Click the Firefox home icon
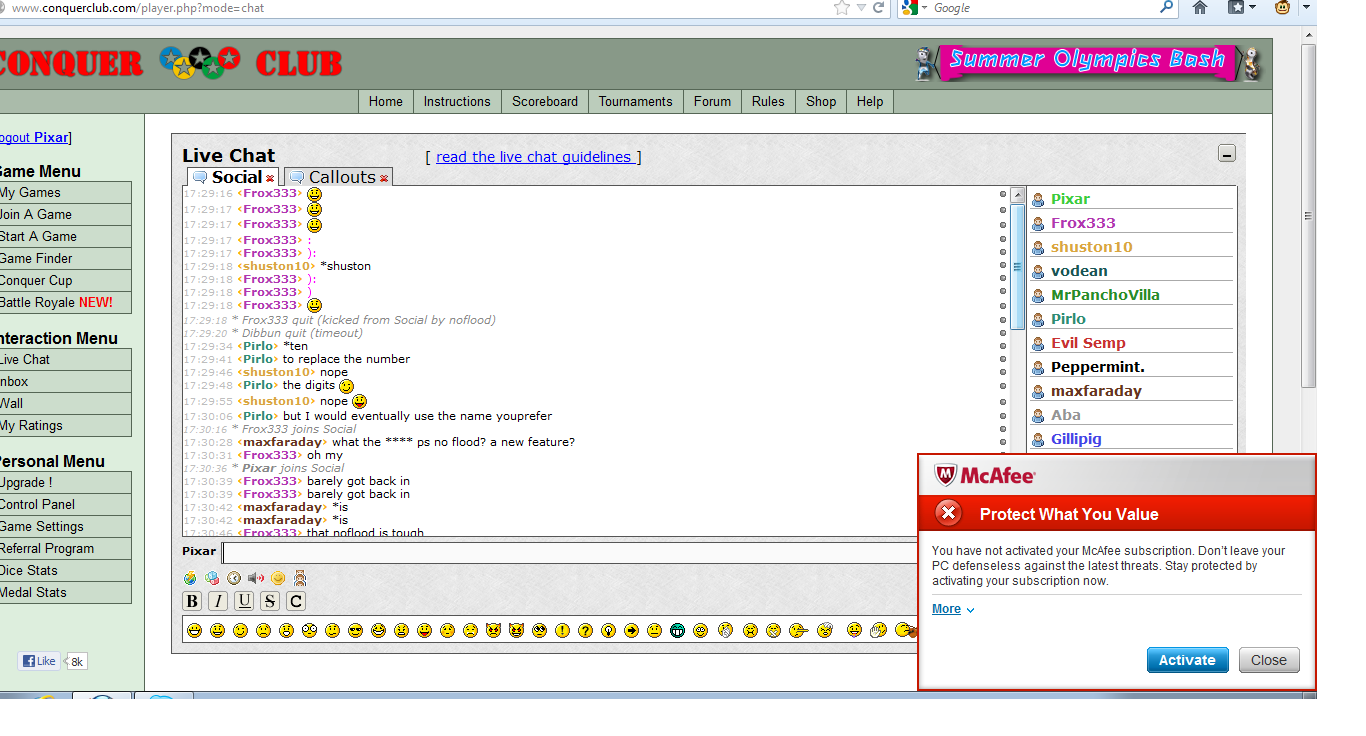This screenshot has height=736, width=1366. click(x=1200, y=8)
